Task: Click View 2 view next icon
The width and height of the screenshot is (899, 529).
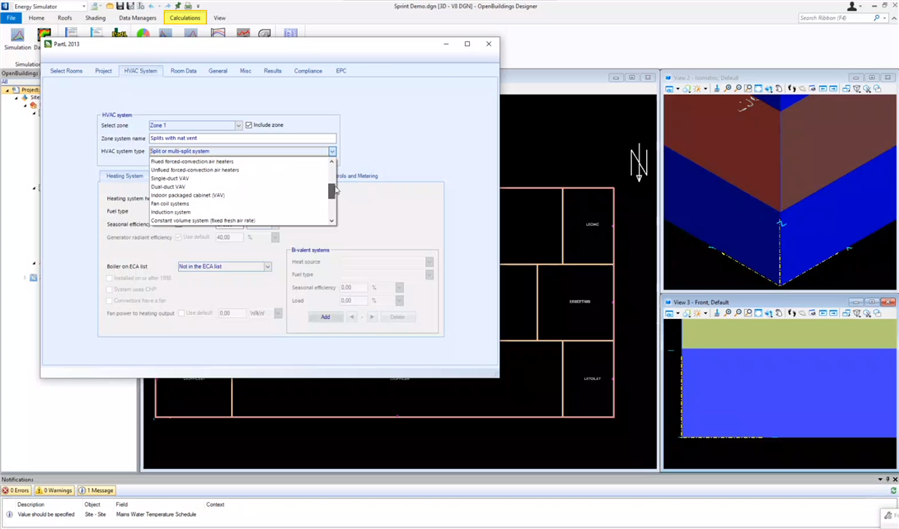Action: (833, 88)
